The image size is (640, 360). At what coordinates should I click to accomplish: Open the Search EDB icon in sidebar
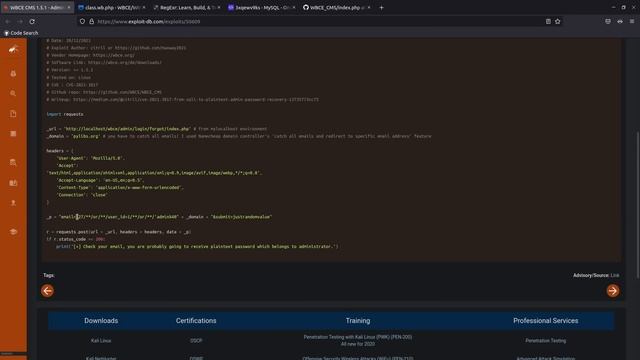pos(13,162)
